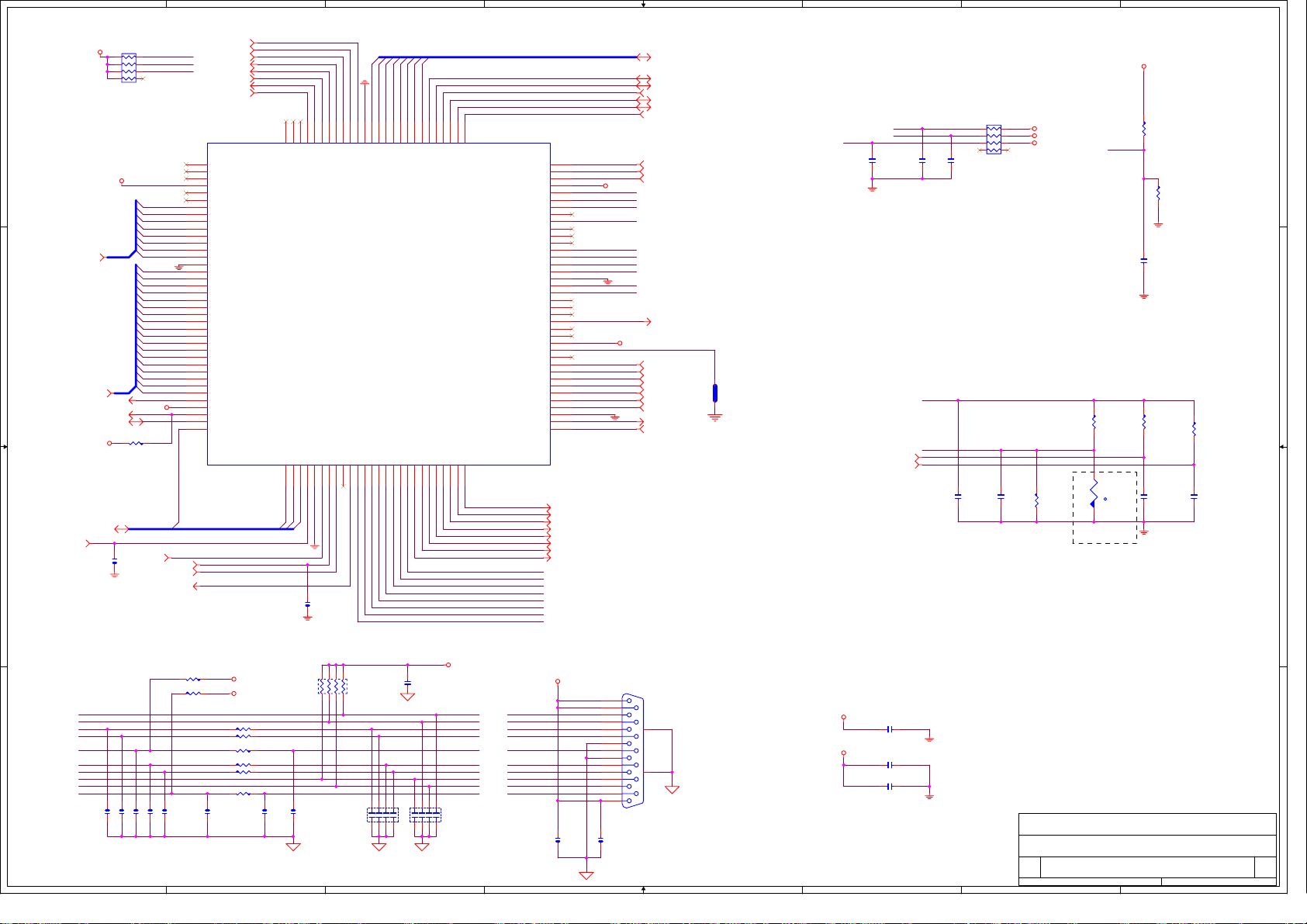Select the ferrite bead right of the IC
Viewport: 1307px width, 924px height.
click(x=714, y=393)
